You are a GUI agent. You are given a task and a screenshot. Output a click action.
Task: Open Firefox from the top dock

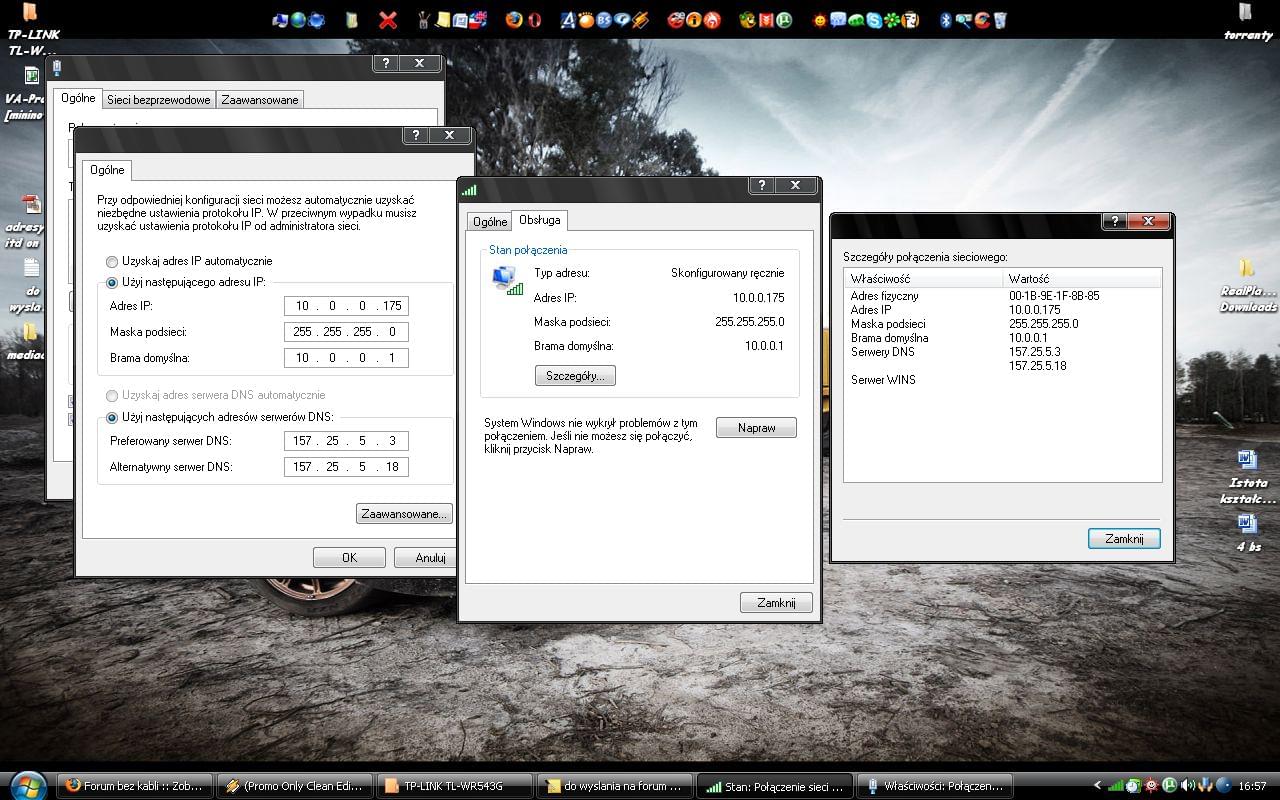click(514, 19)
